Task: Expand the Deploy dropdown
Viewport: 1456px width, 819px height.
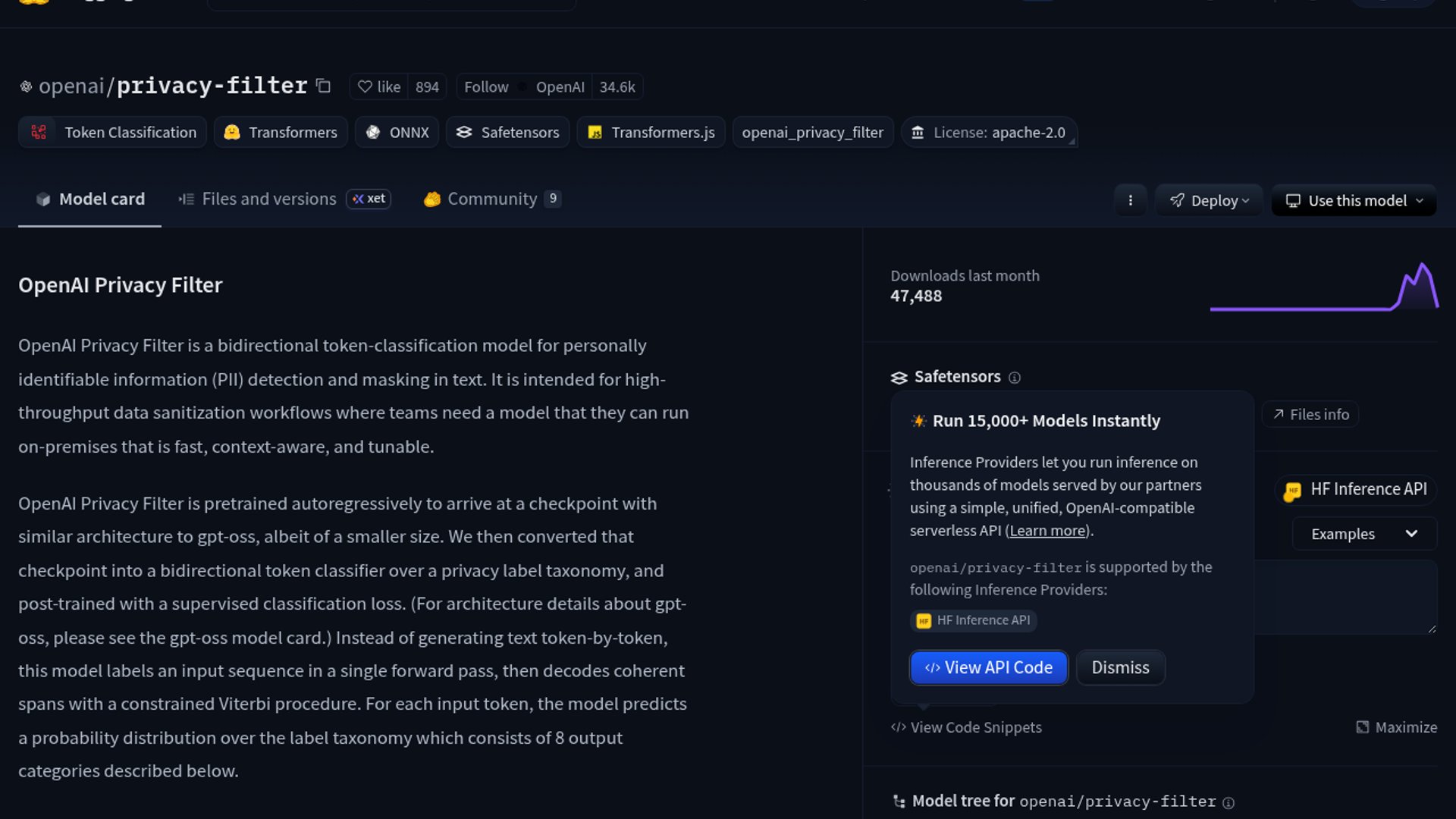Action: coord(1209,201)
